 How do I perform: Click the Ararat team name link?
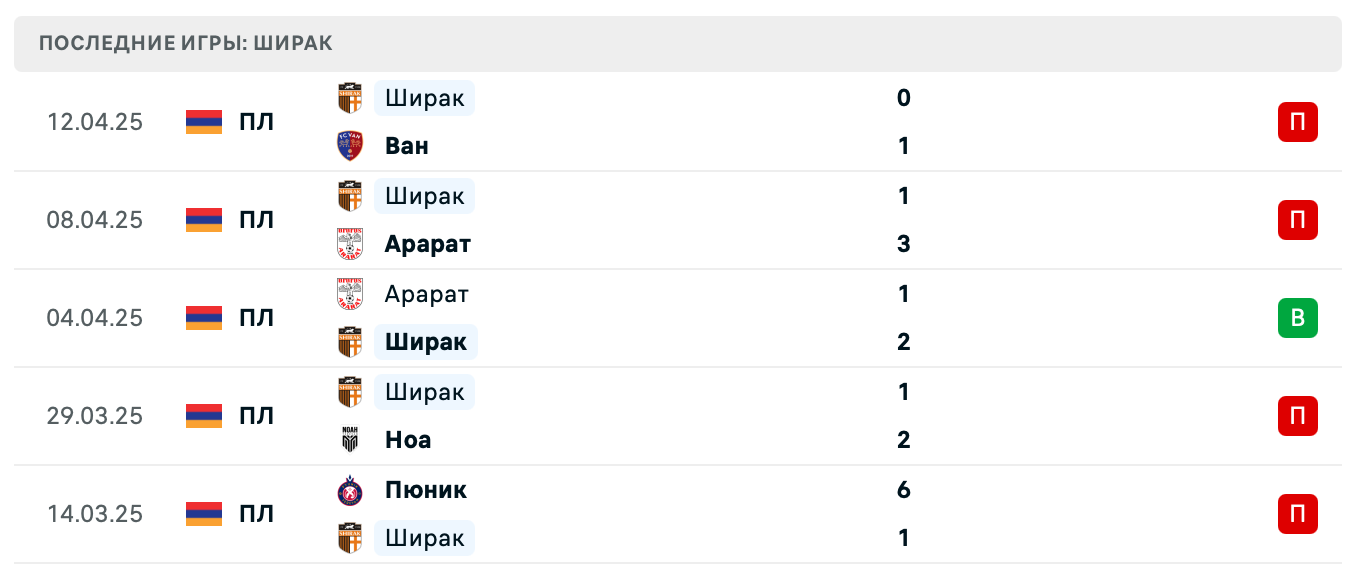427,243
